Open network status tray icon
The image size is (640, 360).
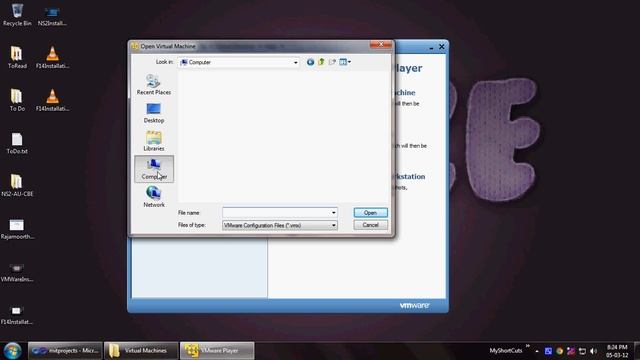pyautogui.click(x=582, y=351)
